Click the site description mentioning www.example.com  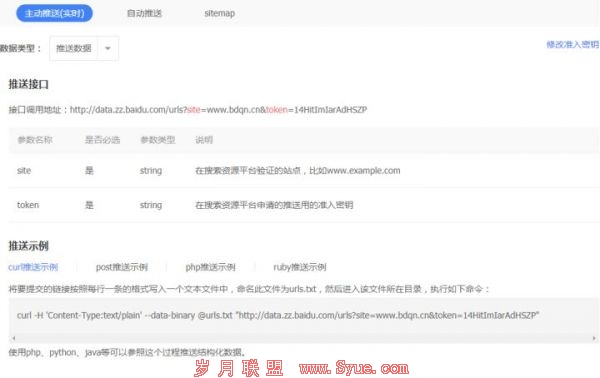[x=298, y=171]
